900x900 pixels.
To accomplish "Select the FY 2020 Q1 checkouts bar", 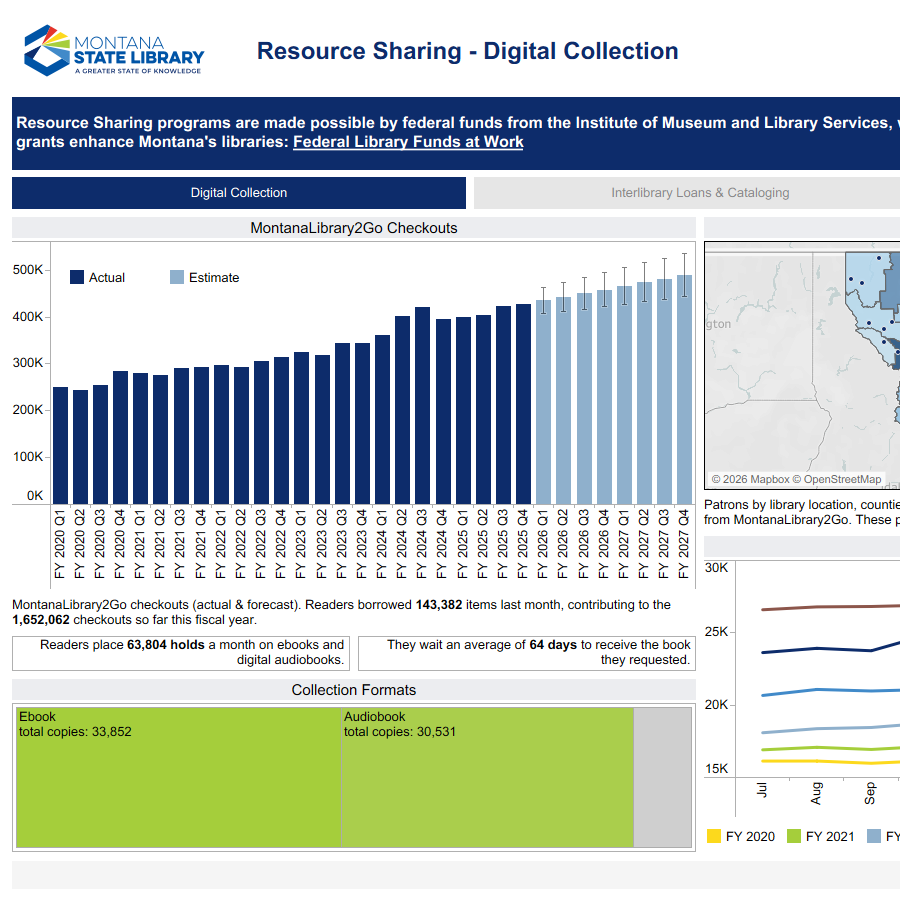I will point(61,445).
